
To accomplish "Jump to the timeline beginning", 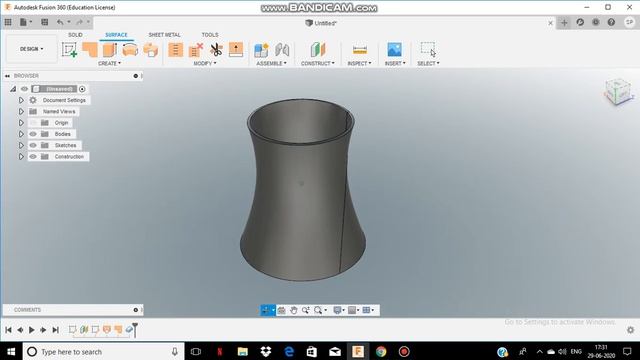I will (x=8, y=329).
